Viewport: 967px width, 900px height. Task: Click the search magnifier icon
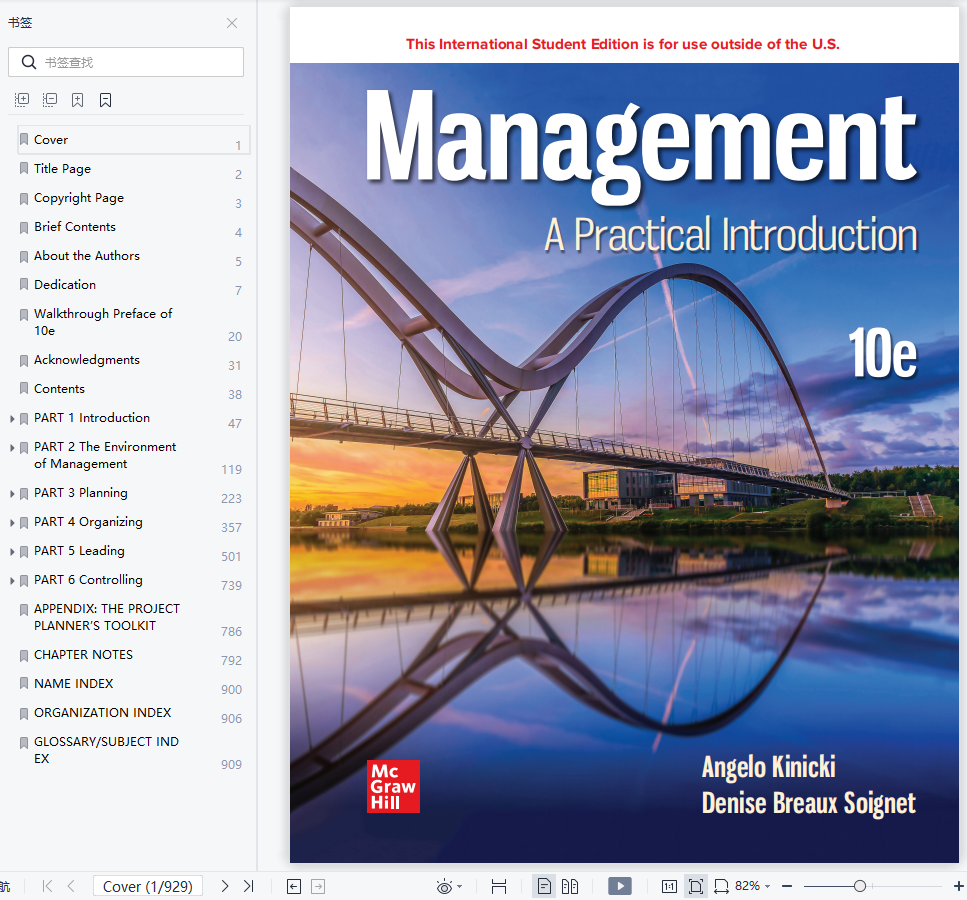28,62
